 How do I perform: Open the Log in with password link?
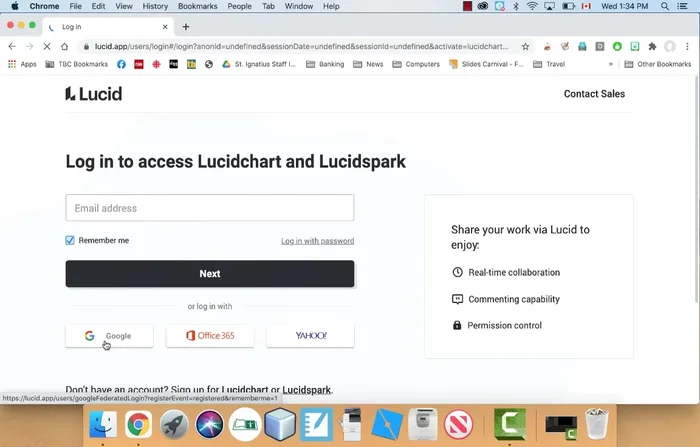317,241
